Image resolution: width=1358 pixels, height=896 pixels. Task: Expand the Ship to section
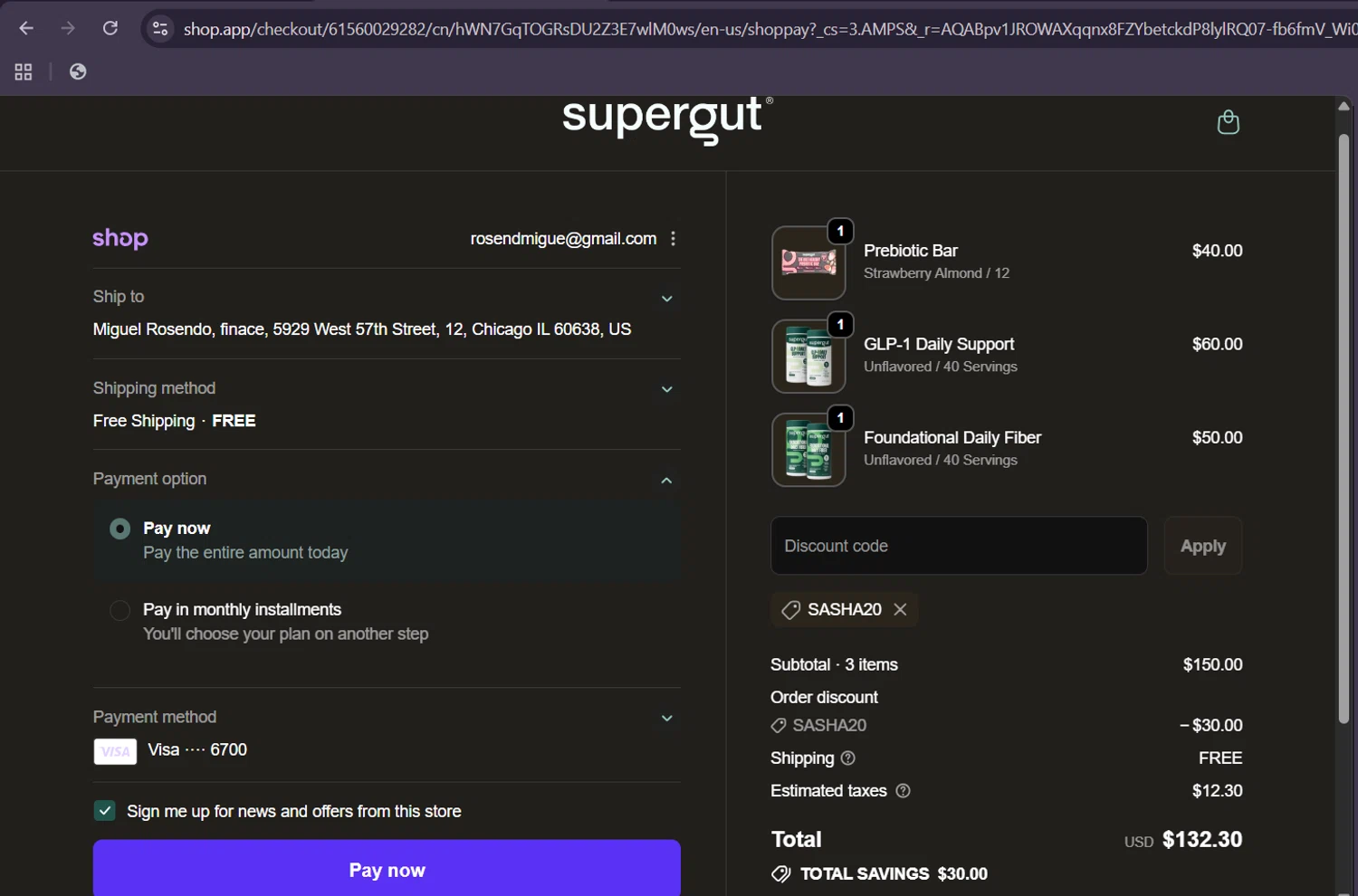[x=666, y=299]
